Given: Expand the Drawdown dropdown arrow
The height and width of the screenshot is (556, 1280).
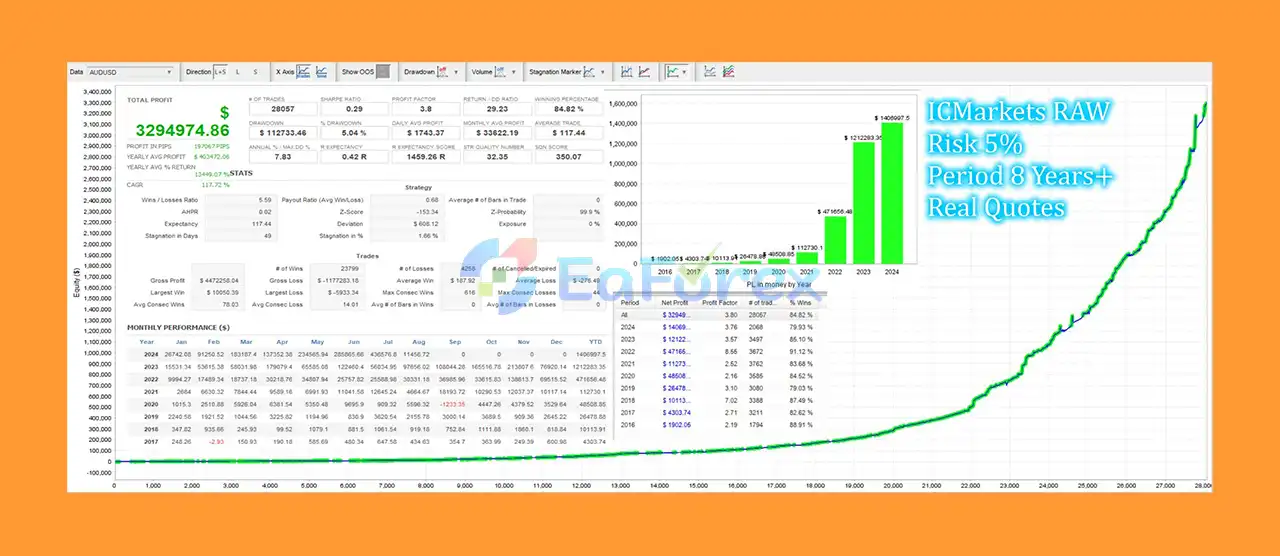Looking at the screenshot, I should pos(456,72).
